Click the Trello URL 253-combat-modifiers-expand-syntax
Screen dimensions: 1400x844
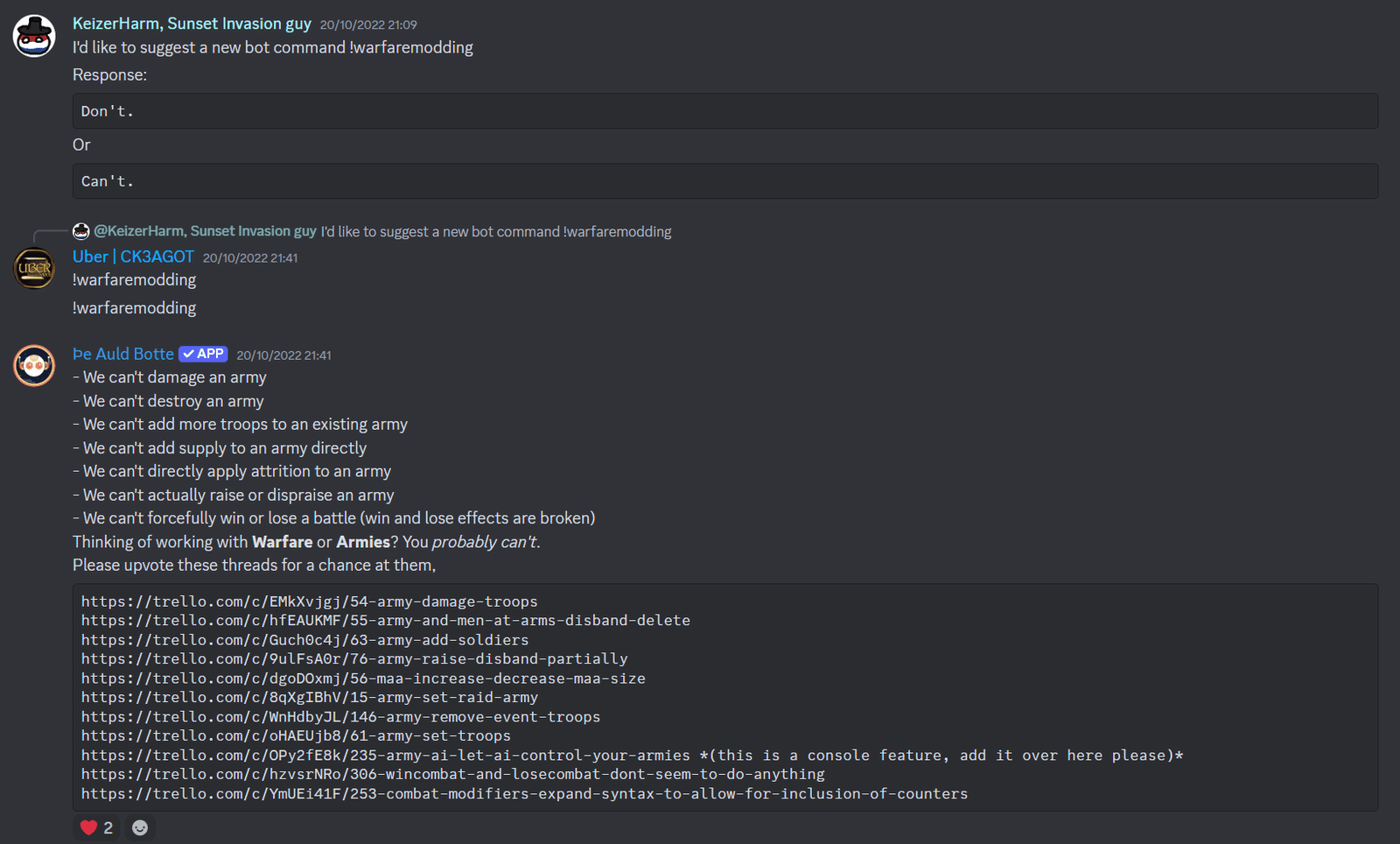525,793
